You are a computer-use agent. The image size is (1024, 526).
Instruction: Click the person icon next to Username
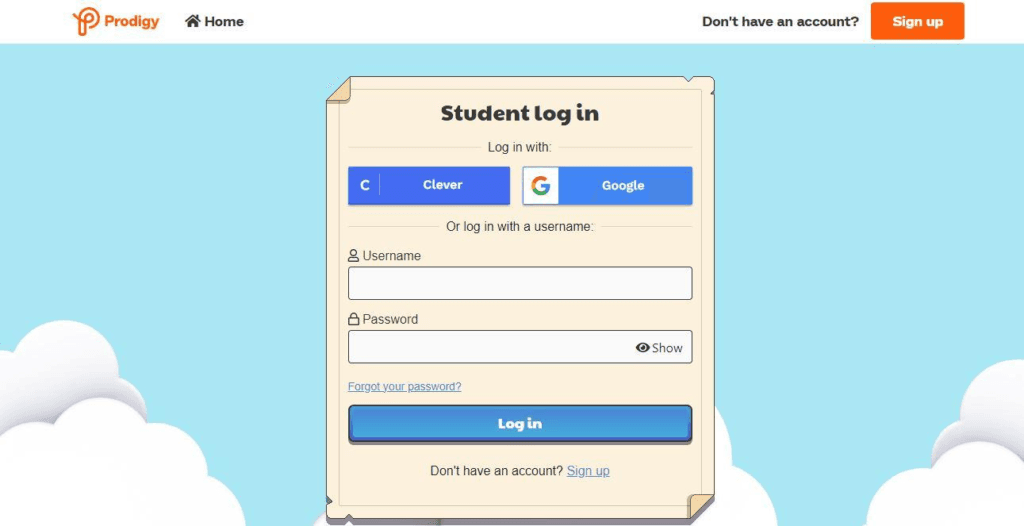coord(353,255)
